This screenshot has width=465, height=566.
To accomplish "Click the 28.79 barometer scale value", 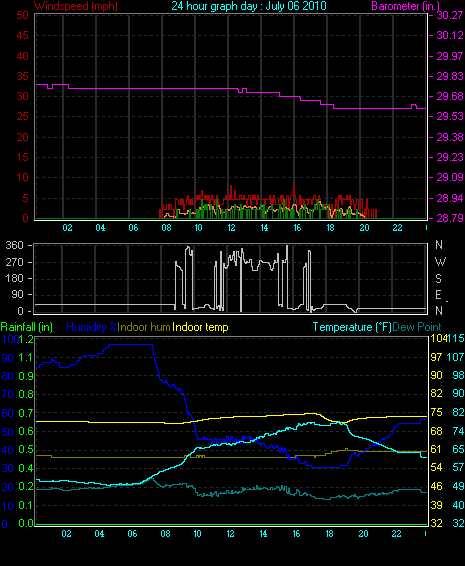I will [450, 218].
